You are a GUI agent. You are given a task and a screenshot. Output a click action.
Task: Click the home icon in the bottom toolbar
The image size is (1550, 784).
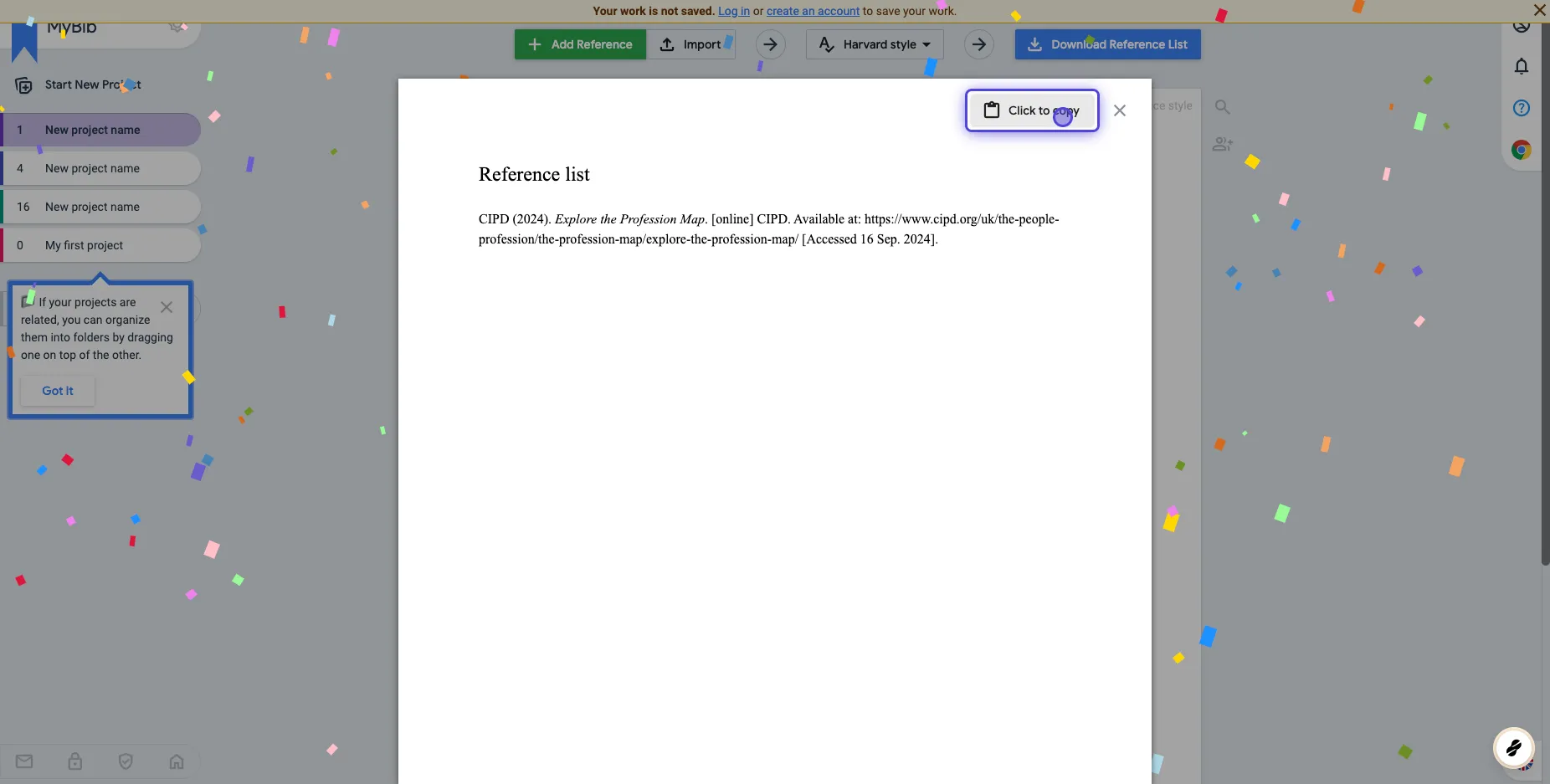(176, 761)
